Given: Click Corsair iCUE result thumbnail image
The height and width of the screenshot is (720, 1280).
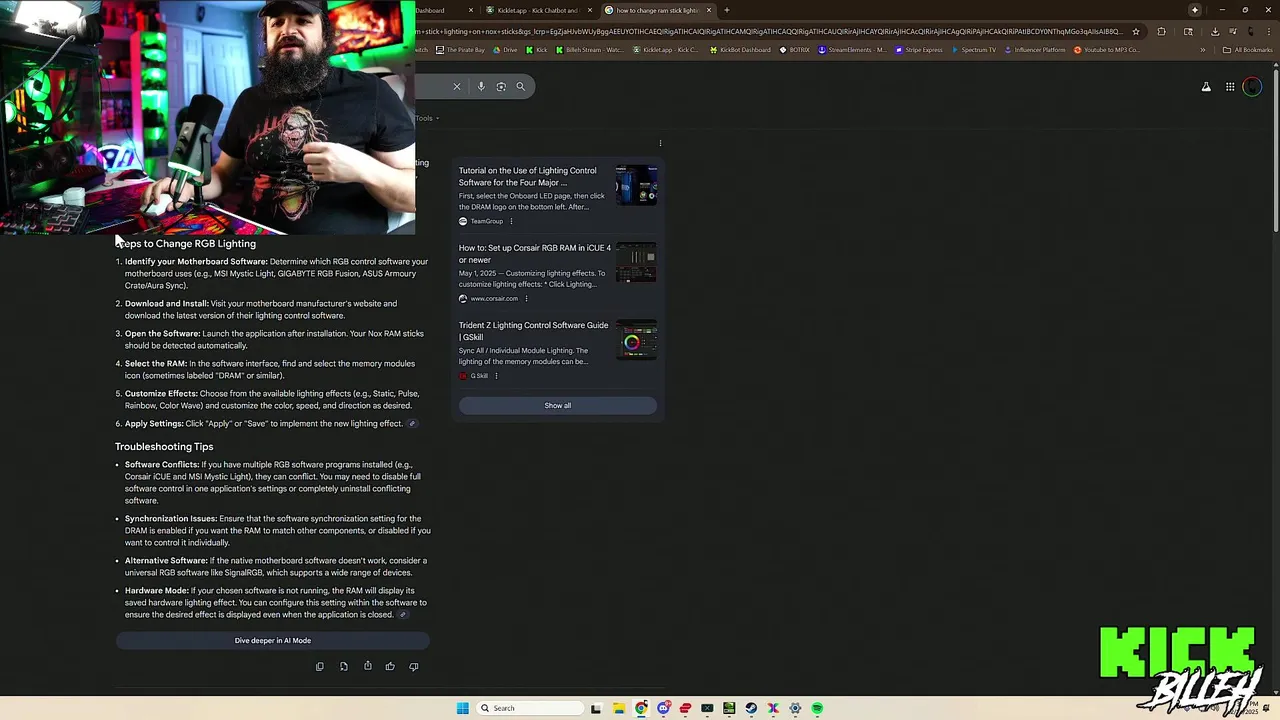Looking at the screenshot, I should tap(637, 263).
